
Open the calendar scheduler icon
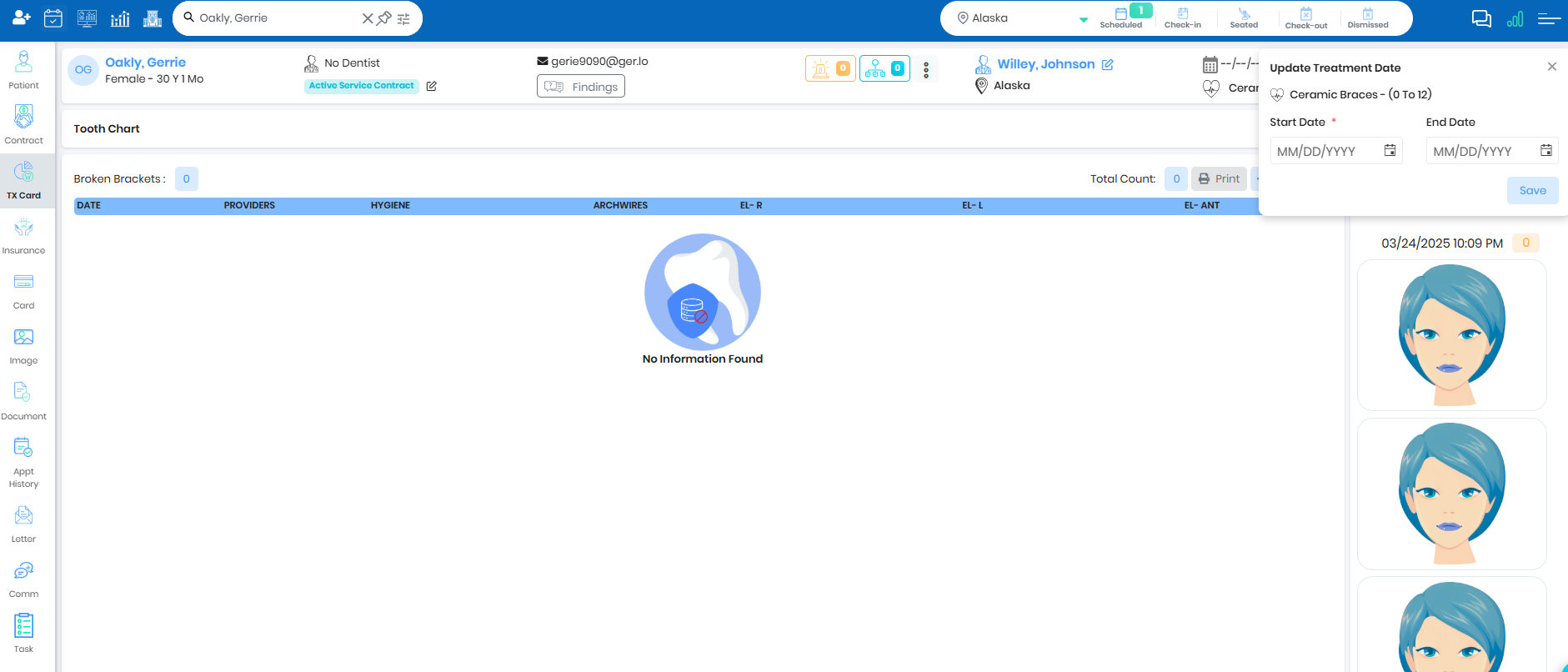pos(53,18)
